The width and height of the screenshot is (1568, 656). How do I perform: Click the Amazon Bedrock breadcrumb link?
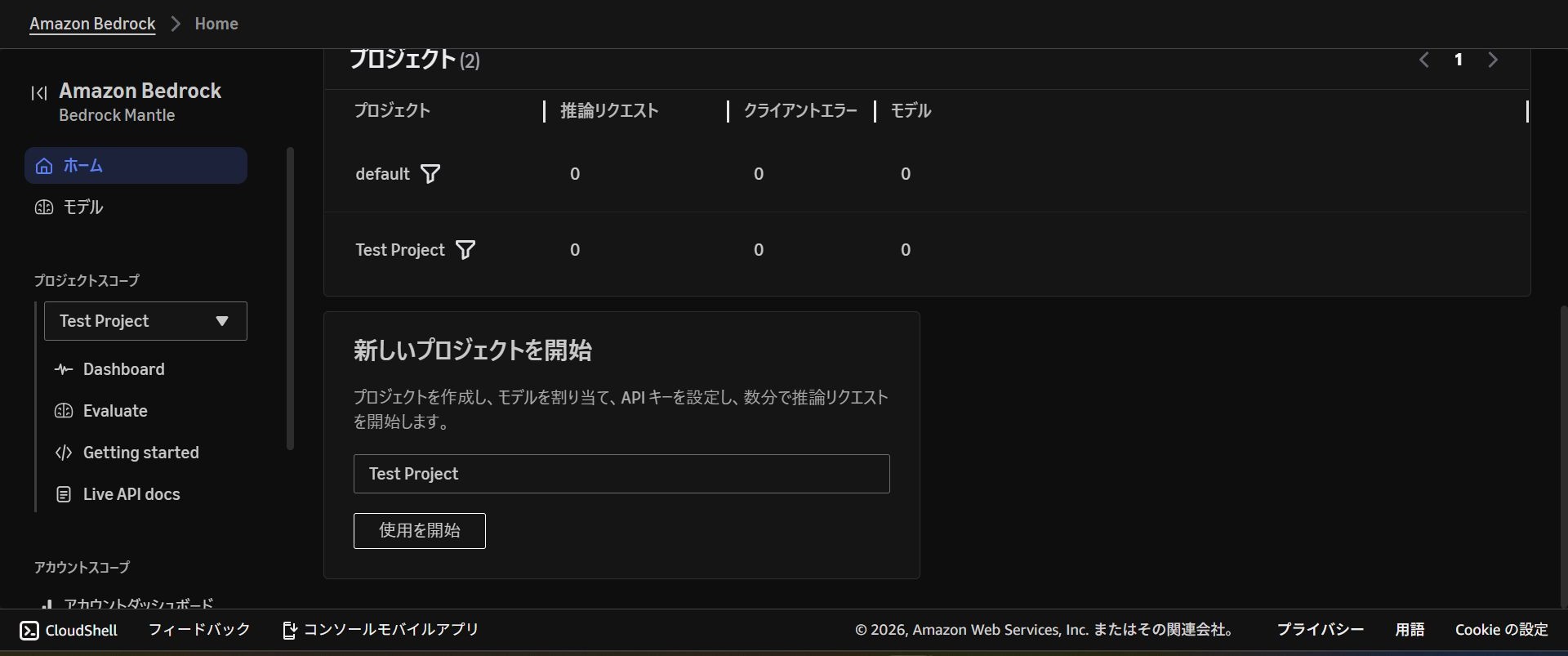(x=92, y=24)
